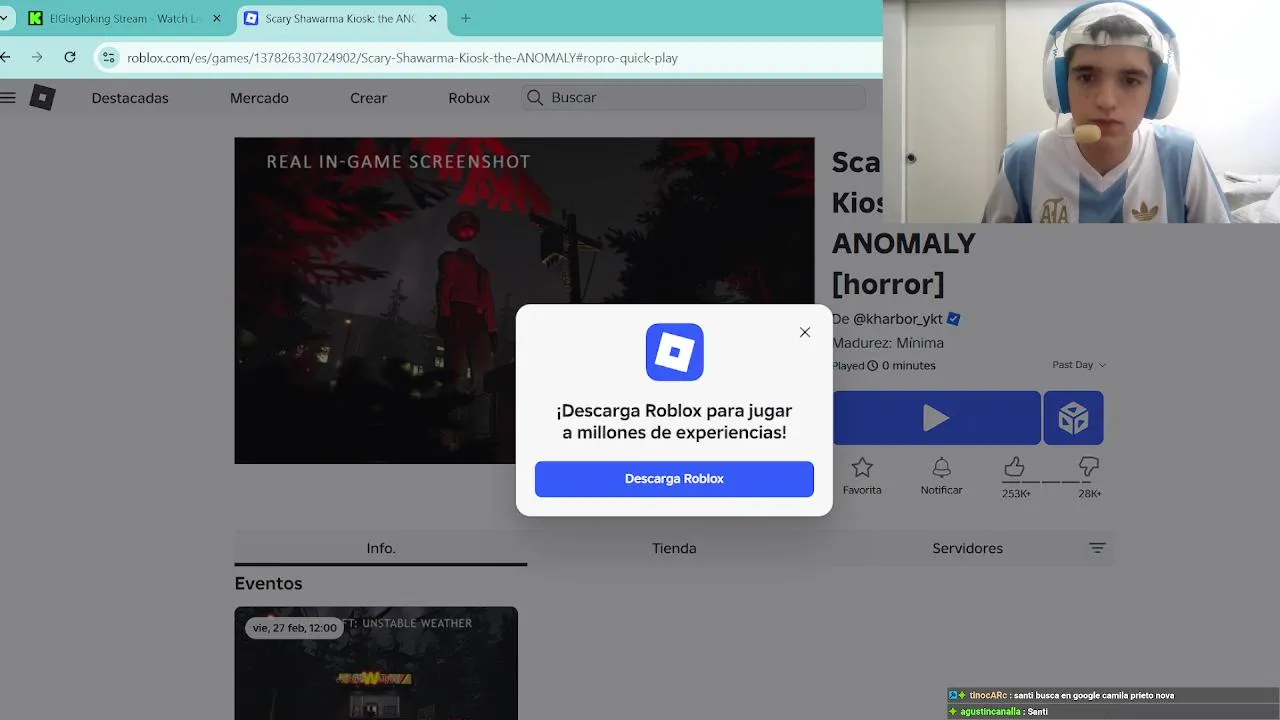Click the 28K+ dislikes count
Screen dimensions: 1280x720
tap(1089, 494)
